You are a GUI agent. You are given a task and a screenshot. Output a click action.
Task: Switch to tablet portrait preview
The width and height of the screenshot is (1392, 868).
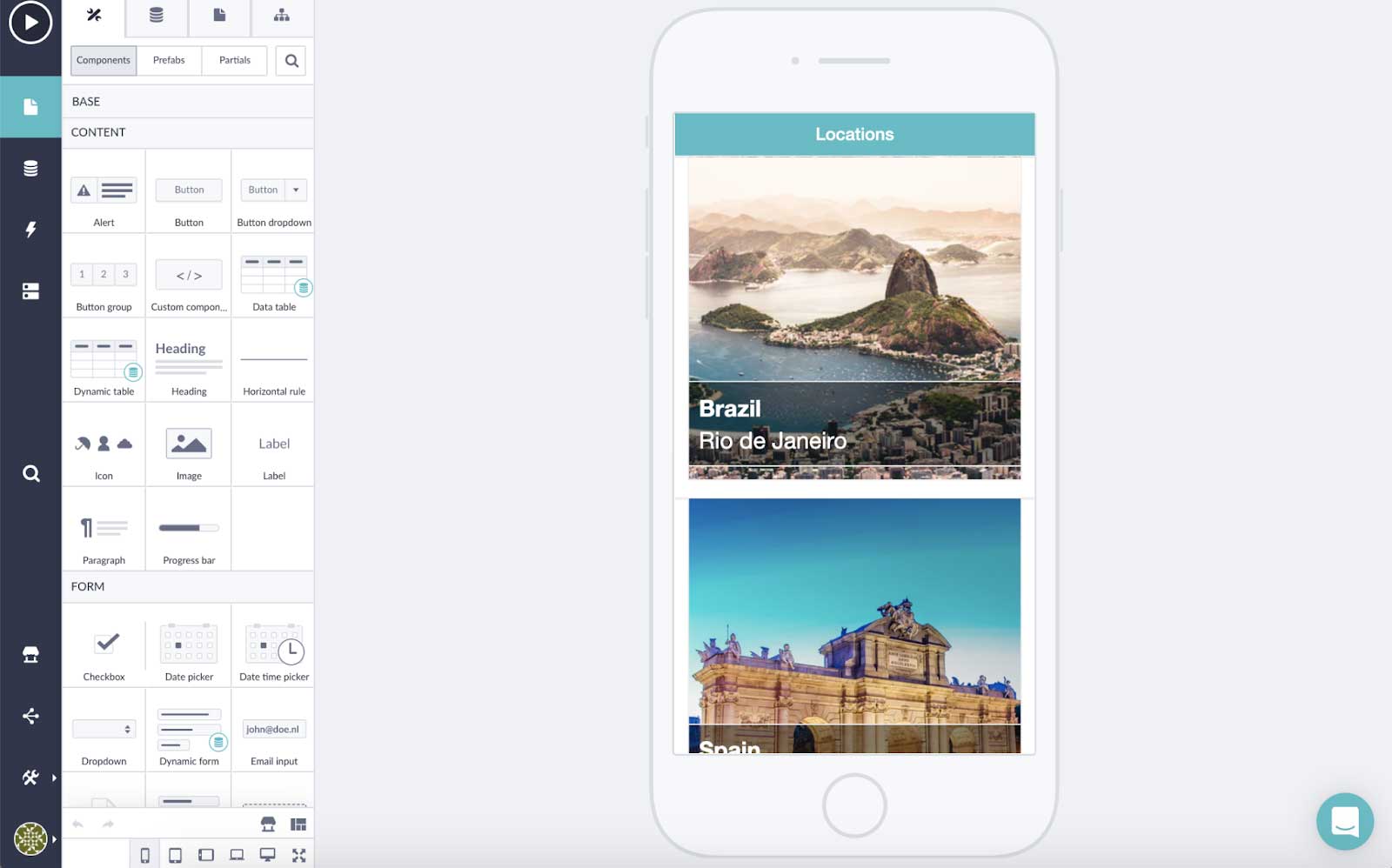point(175,855)
